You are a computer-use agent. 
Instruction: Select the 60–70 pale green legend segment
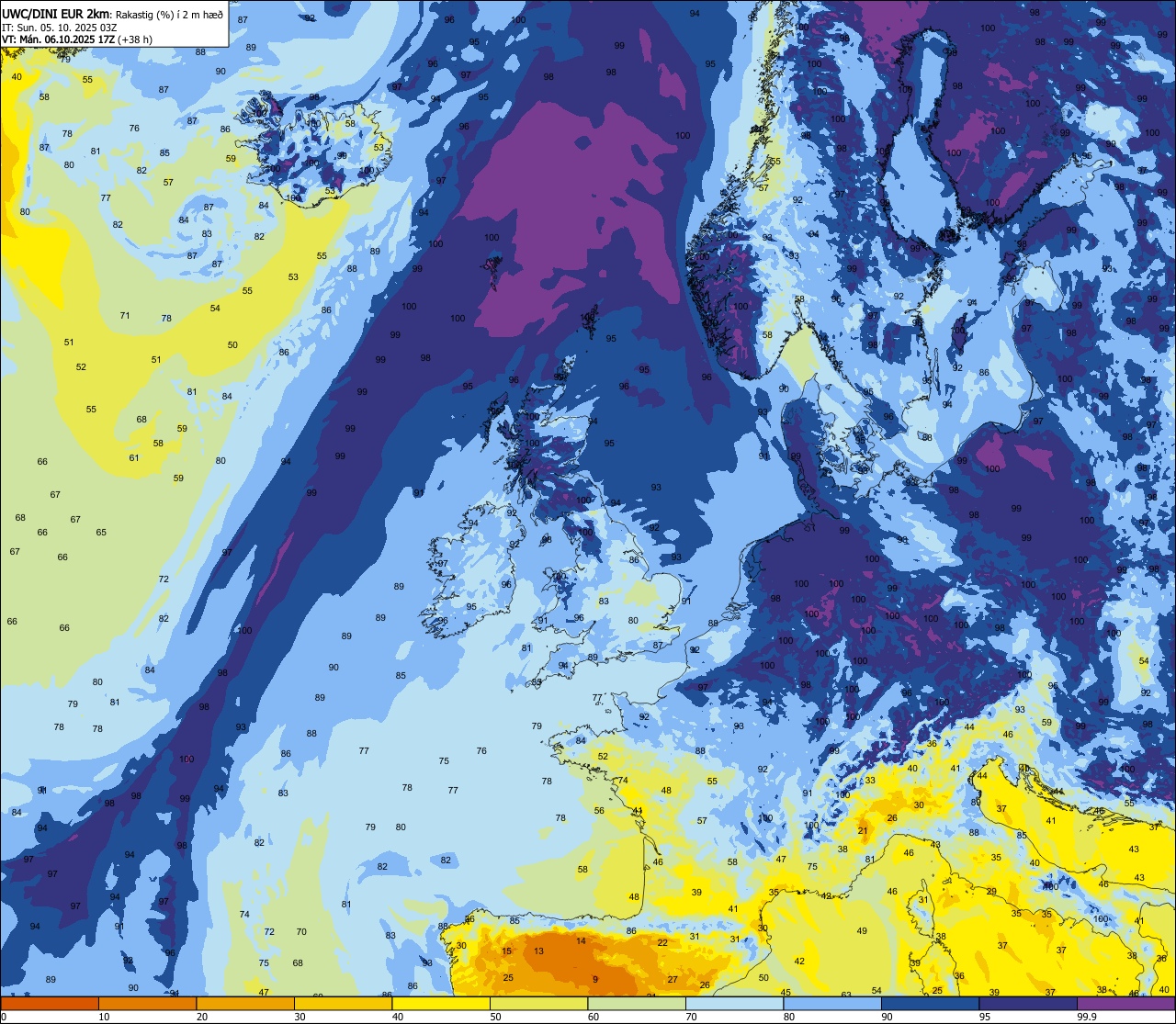[637, 1004]
